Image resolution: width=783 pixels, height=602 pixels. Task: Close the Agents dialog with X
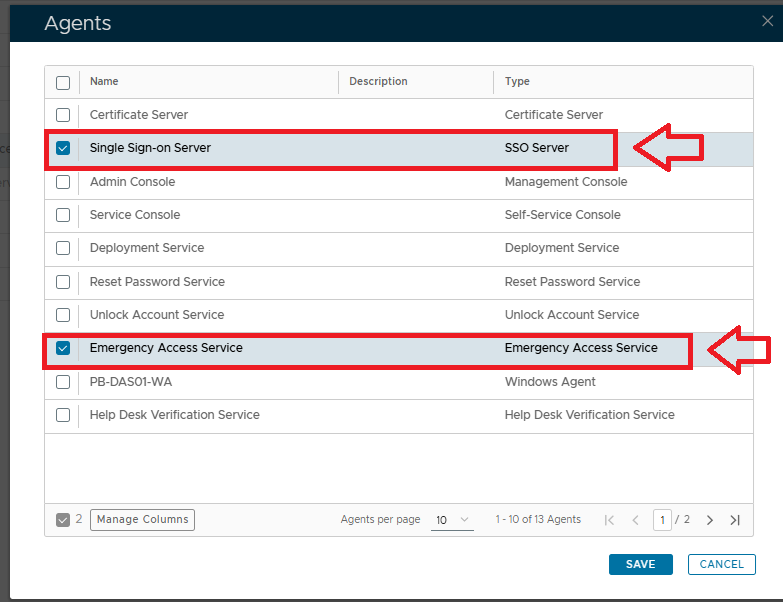click(767, 21)
